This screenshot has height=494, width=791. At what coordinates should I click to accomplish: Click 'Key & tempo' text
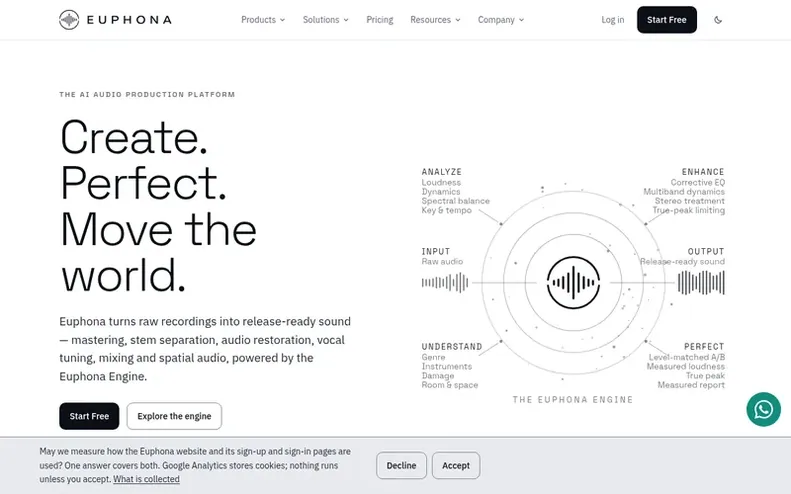tap(446, 210)
